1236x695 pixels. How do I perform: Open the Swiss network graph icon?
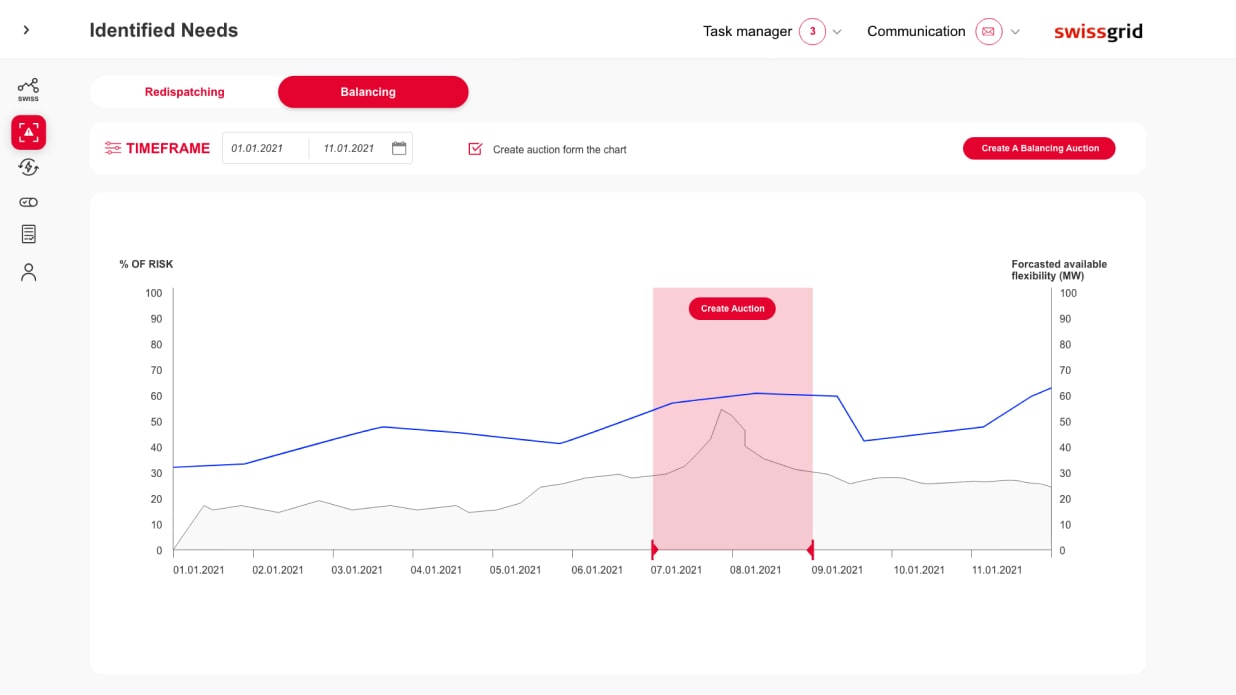click(x=28, y=89)
